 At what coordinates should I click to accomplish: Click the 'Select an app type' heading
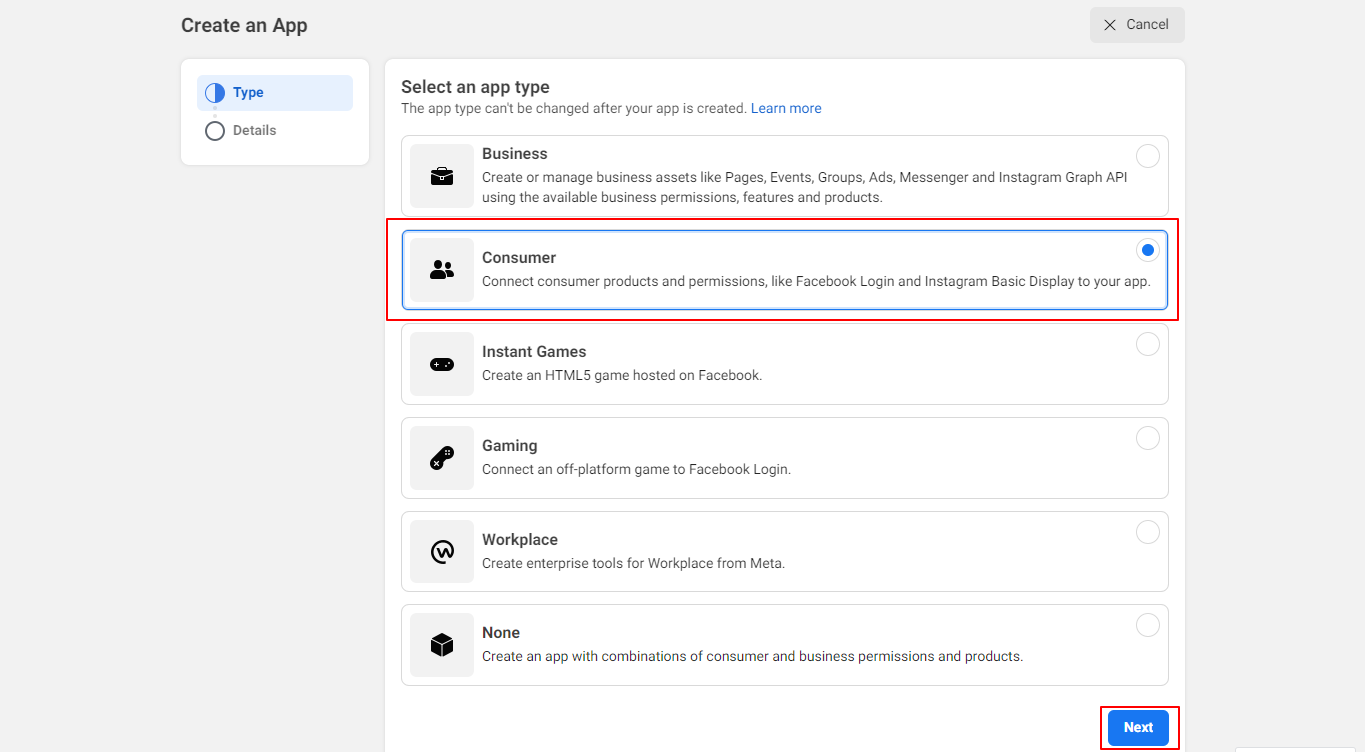[x=475, y=87]
